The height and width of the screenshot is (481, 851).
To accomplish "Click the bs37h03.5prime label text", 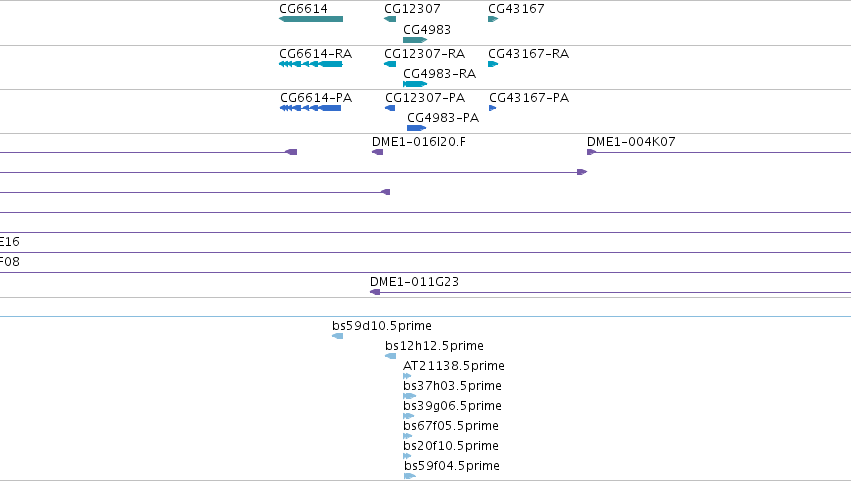I will 452,386.
